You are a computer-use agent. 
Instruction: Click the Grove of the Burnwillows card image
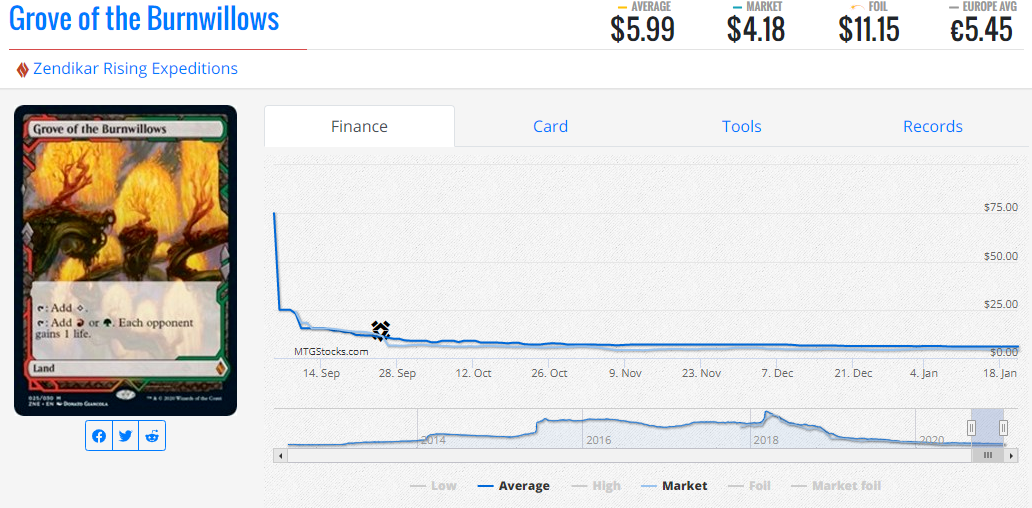125,260
